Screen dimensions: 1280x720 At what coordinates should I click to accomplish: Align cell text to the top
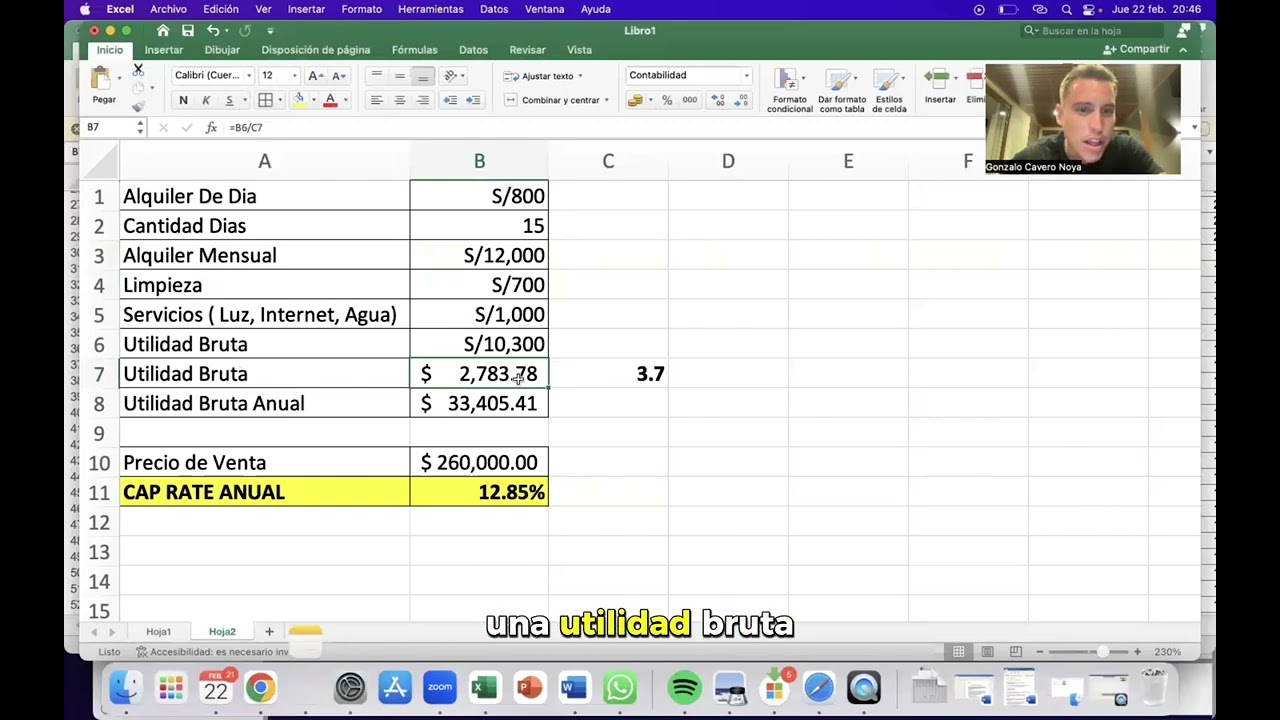coord(376,76)
